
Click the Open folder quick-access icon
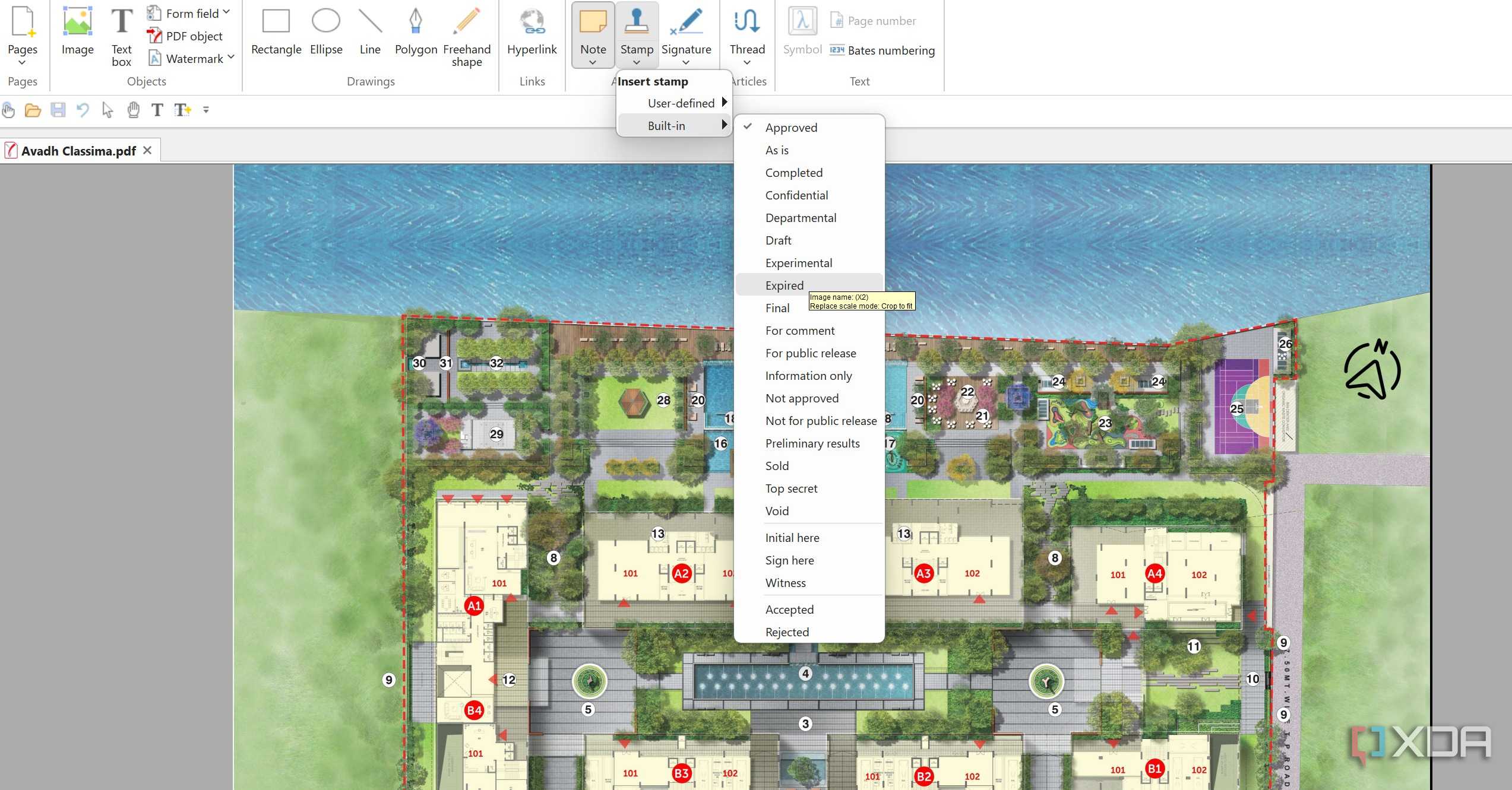(x=33, y=110)
